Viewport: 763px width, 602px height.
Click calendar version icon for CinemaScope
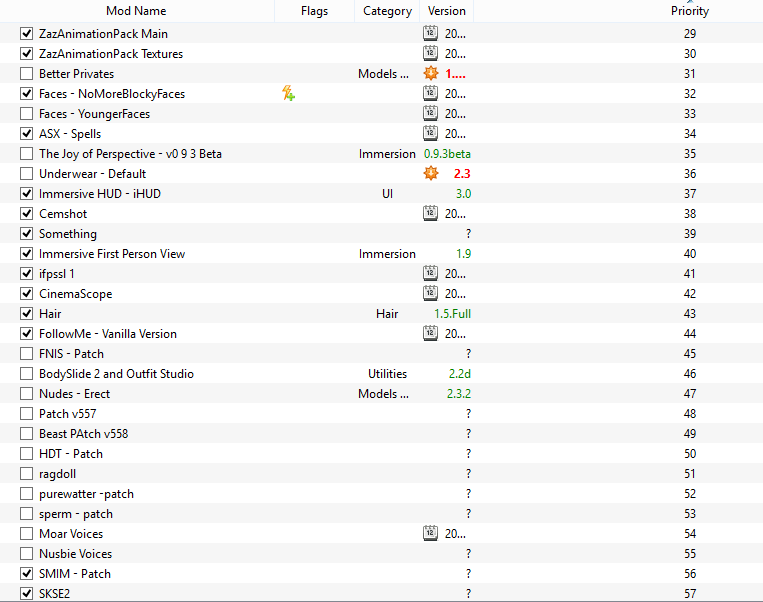pos(430,293)
